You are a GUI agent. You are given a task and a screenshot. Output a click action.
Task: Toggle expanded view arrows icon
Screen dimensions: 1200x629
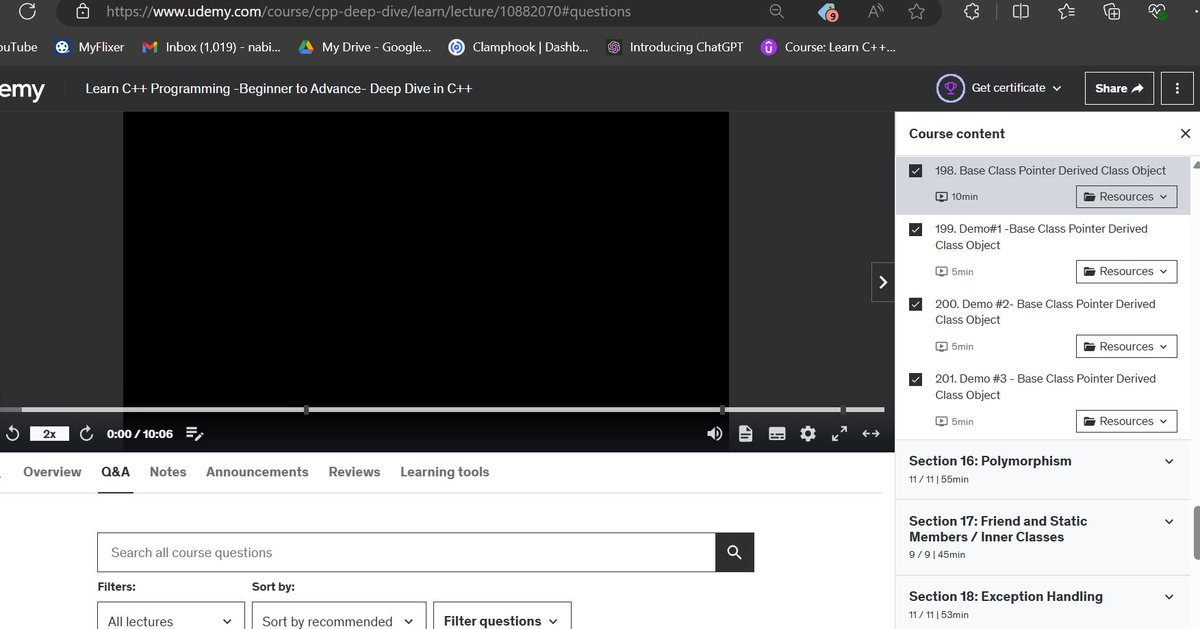(871, 434)
